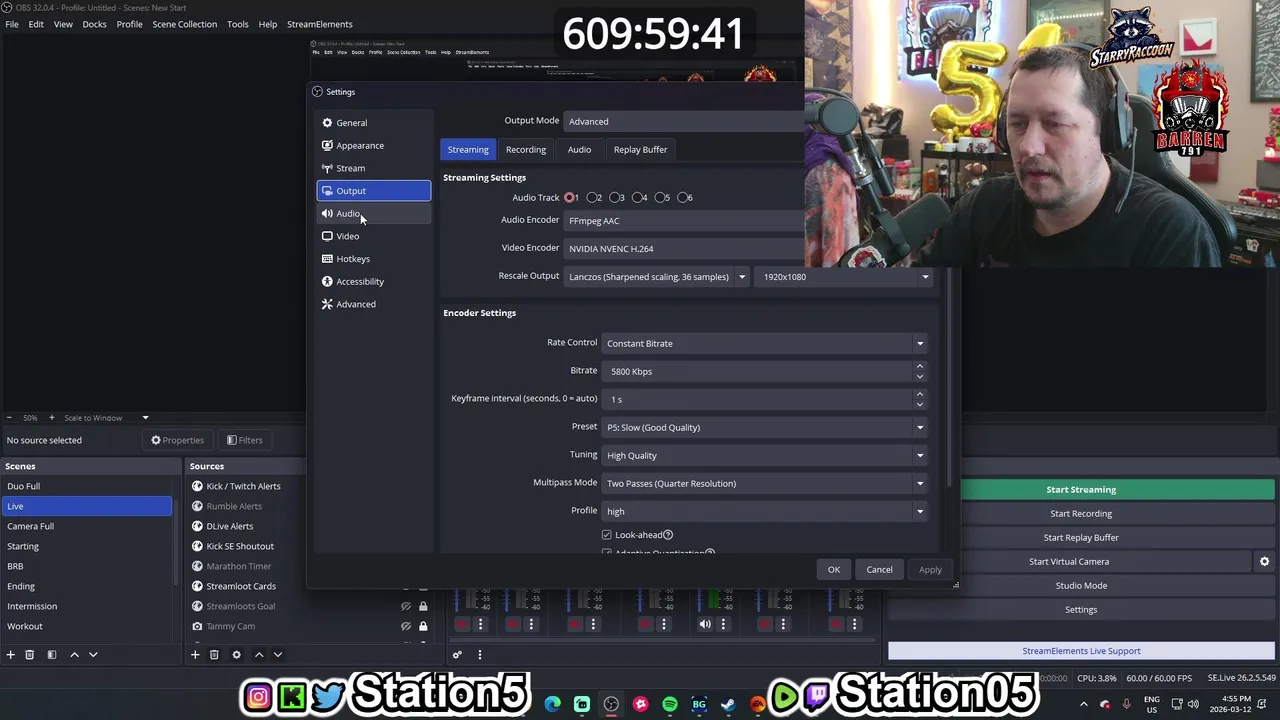Open the Tuning dropdown

(x=764, y=456)
